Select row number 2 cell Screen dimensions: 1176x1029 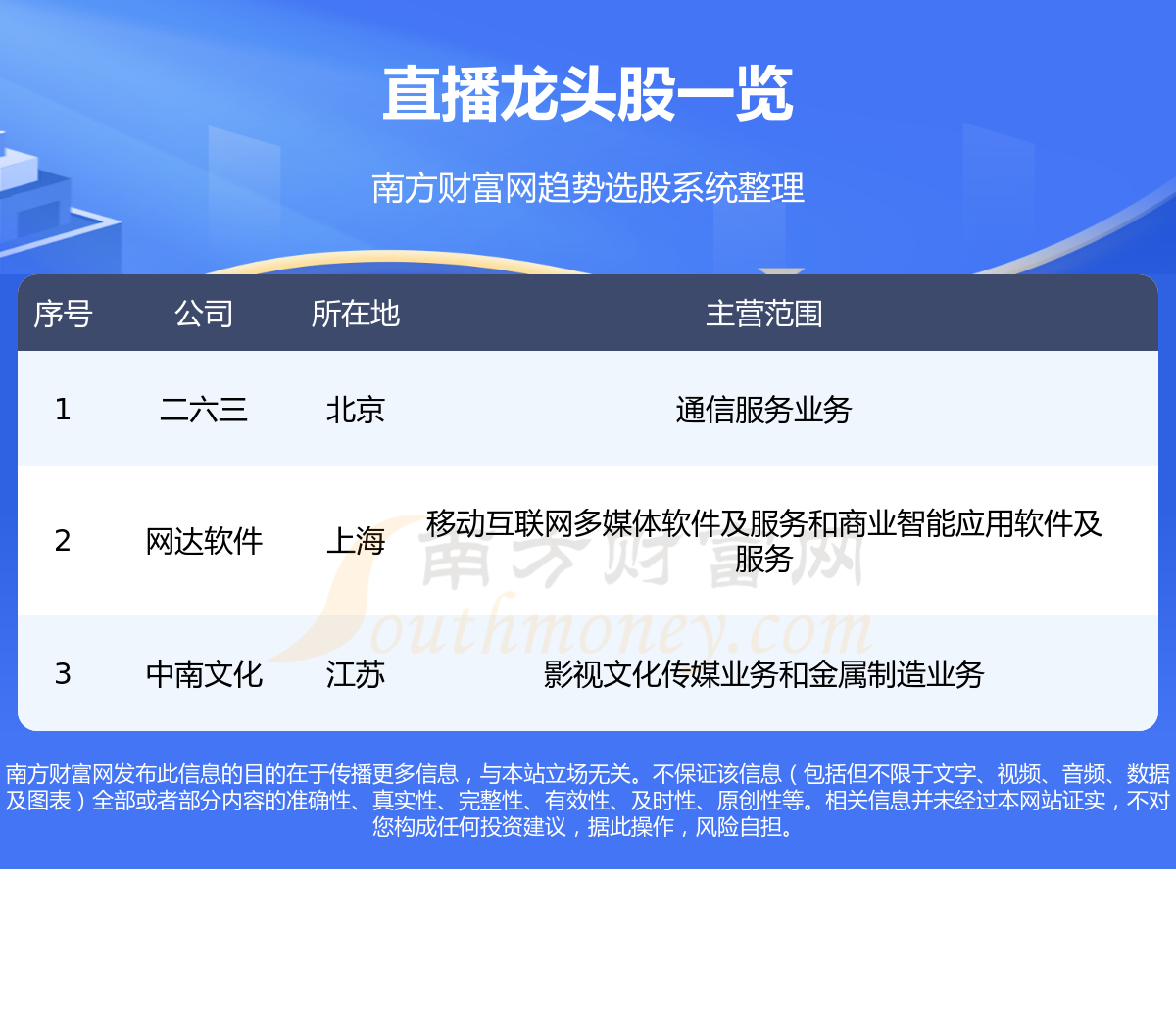pyautogui.click(x=63, y=541)
